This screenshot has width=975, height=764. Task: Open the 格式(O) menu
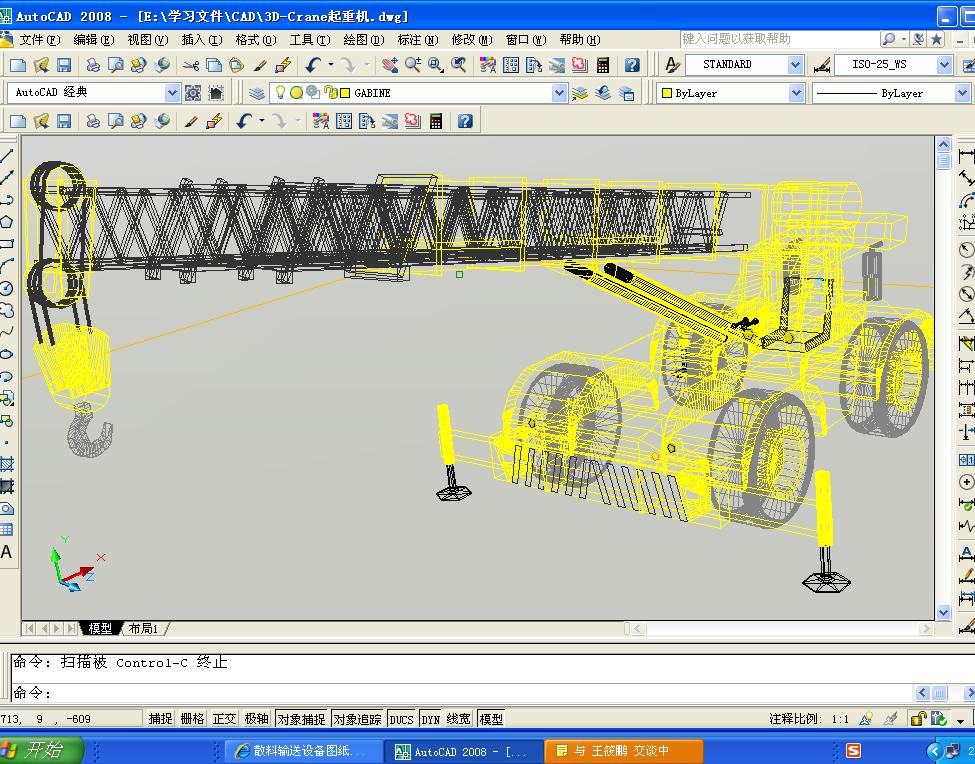tap(255, 40)
